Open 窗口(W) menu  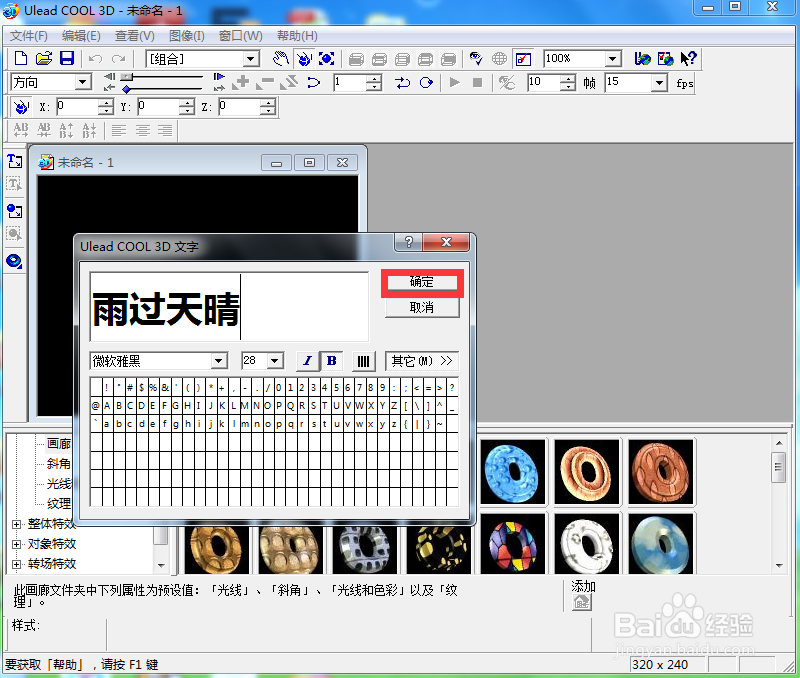[x=240, y=36]
